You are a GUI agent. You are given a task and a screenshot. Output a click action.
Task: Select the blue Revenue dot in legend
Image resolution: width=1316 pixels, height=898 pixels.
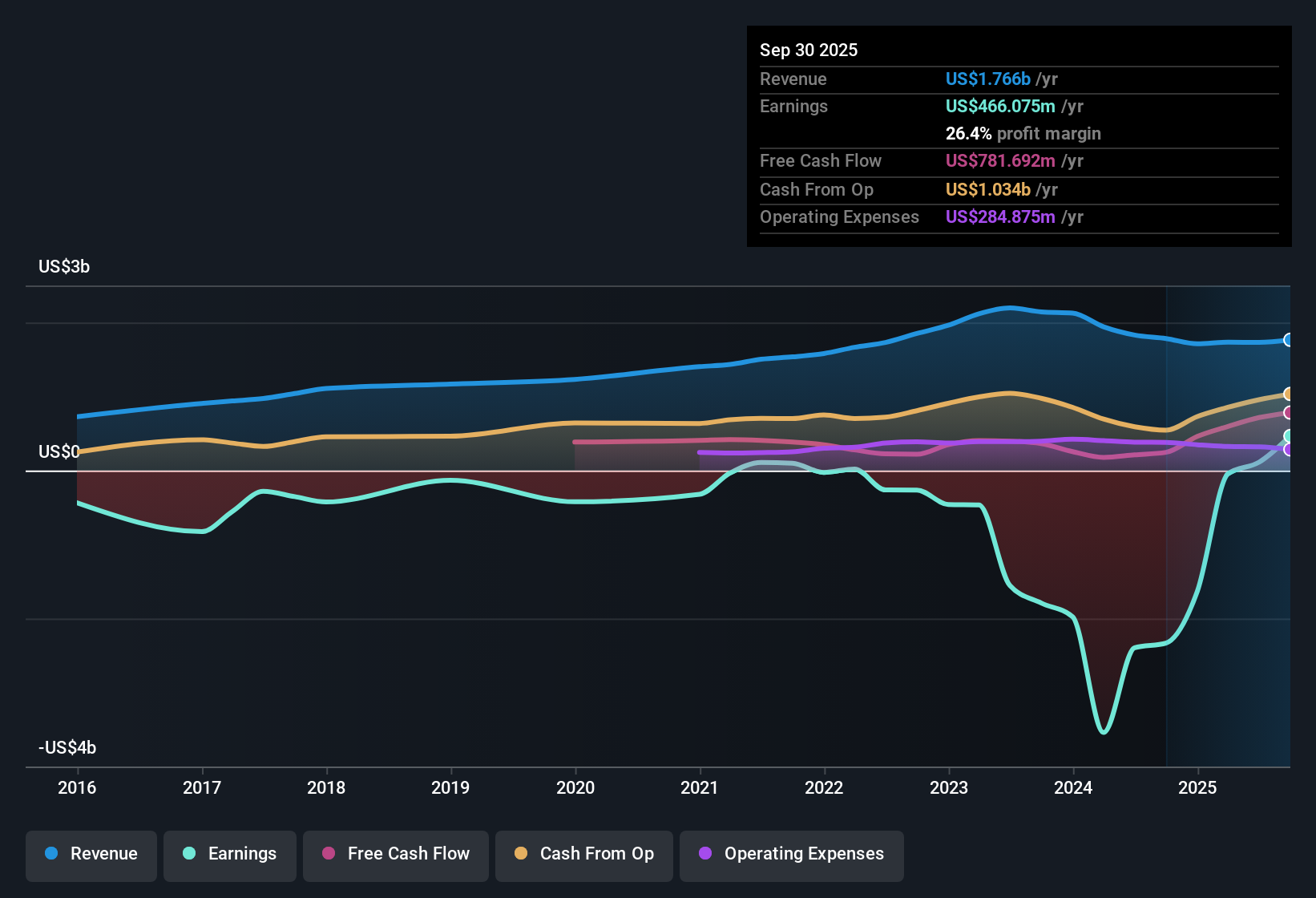point(50,854)
